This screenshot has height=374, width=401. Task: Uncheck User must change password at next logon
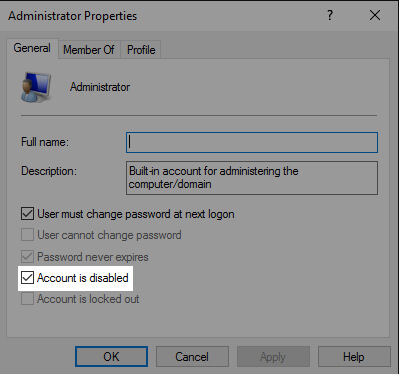(x=27, y=214)
